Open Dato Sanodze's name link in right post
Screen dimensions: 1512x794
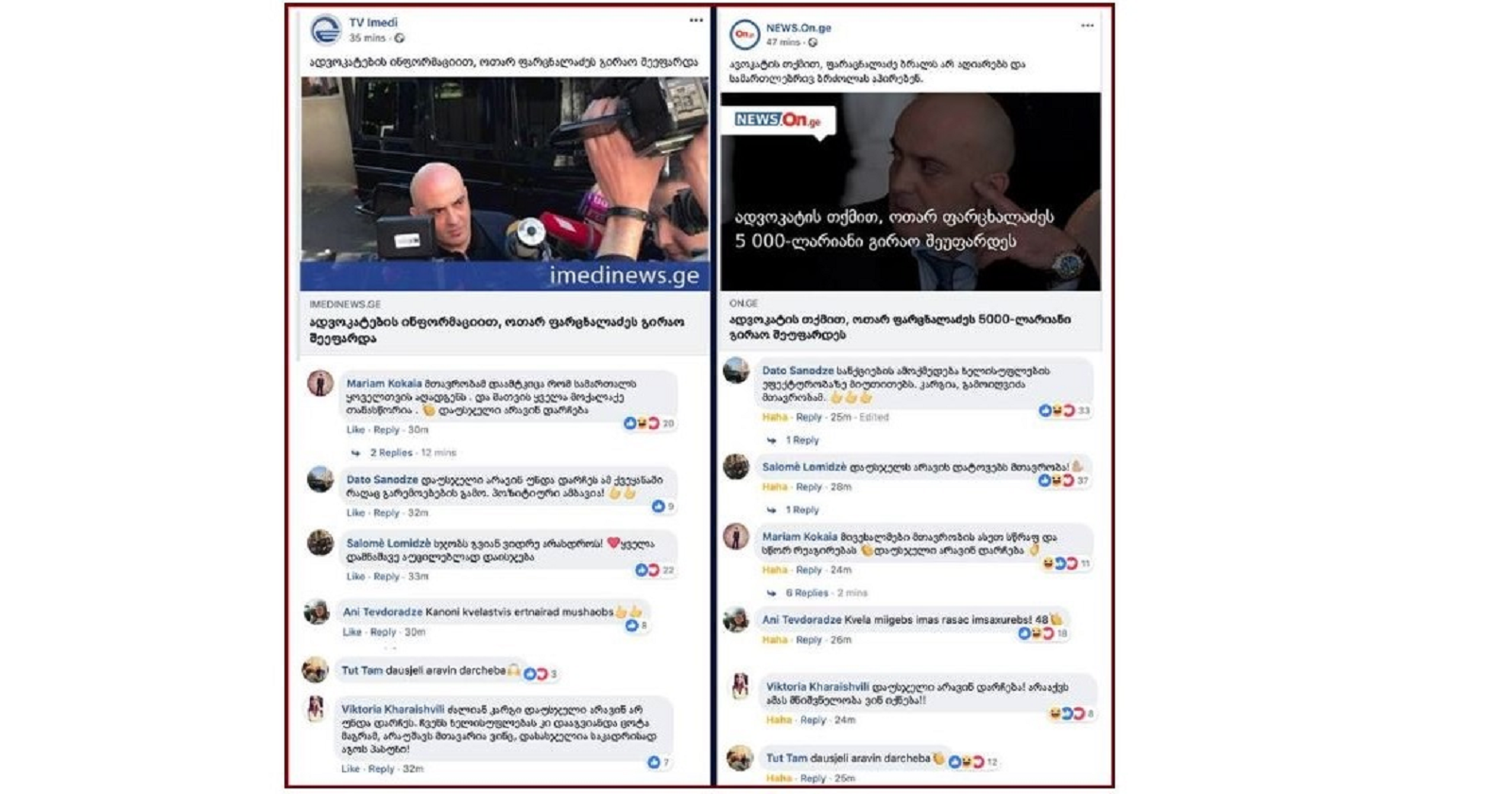point(798,371)
